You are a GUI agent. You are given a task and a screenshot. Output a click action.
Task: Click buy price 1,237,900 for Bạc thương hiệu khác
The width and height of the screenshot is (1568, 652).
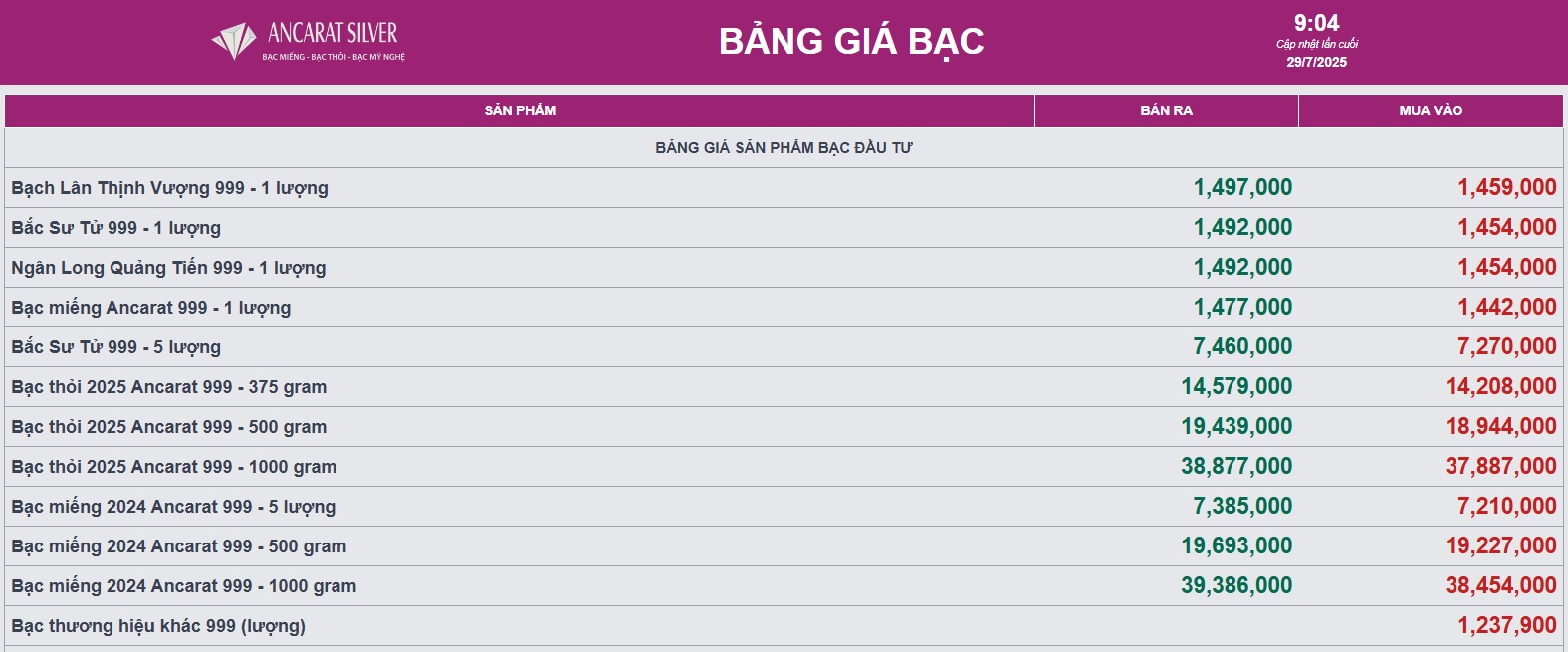1507,625
